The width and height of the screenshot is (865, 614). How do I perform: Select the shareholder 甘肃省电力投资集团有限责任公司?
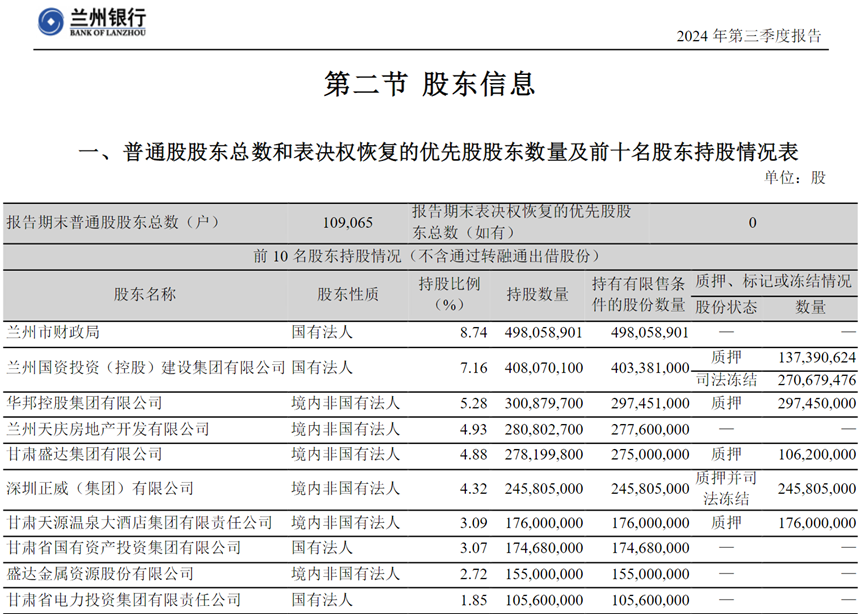pos(124,600)
